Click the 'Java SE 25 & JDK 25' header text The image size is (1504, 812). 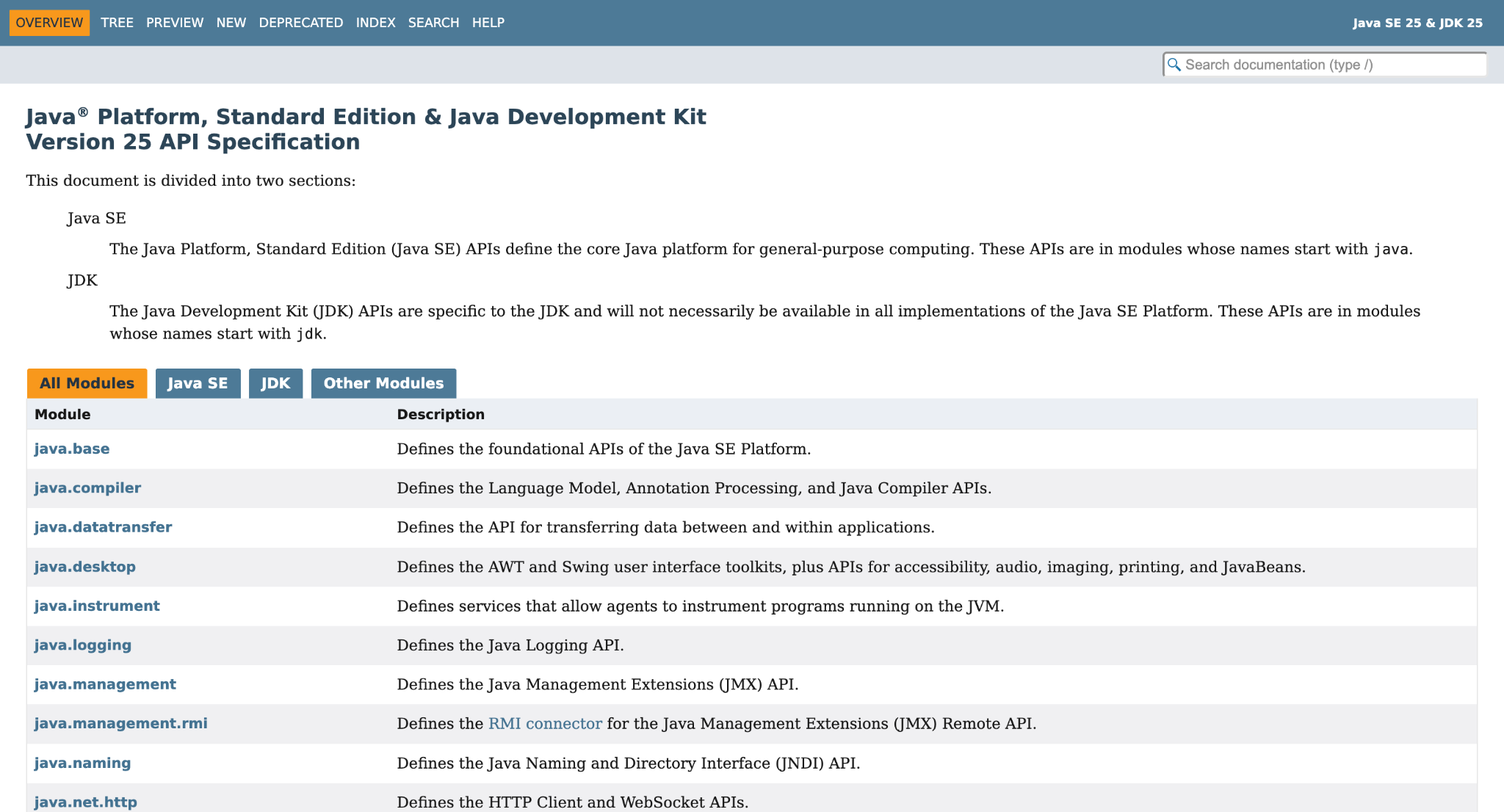click(1417, 23)
